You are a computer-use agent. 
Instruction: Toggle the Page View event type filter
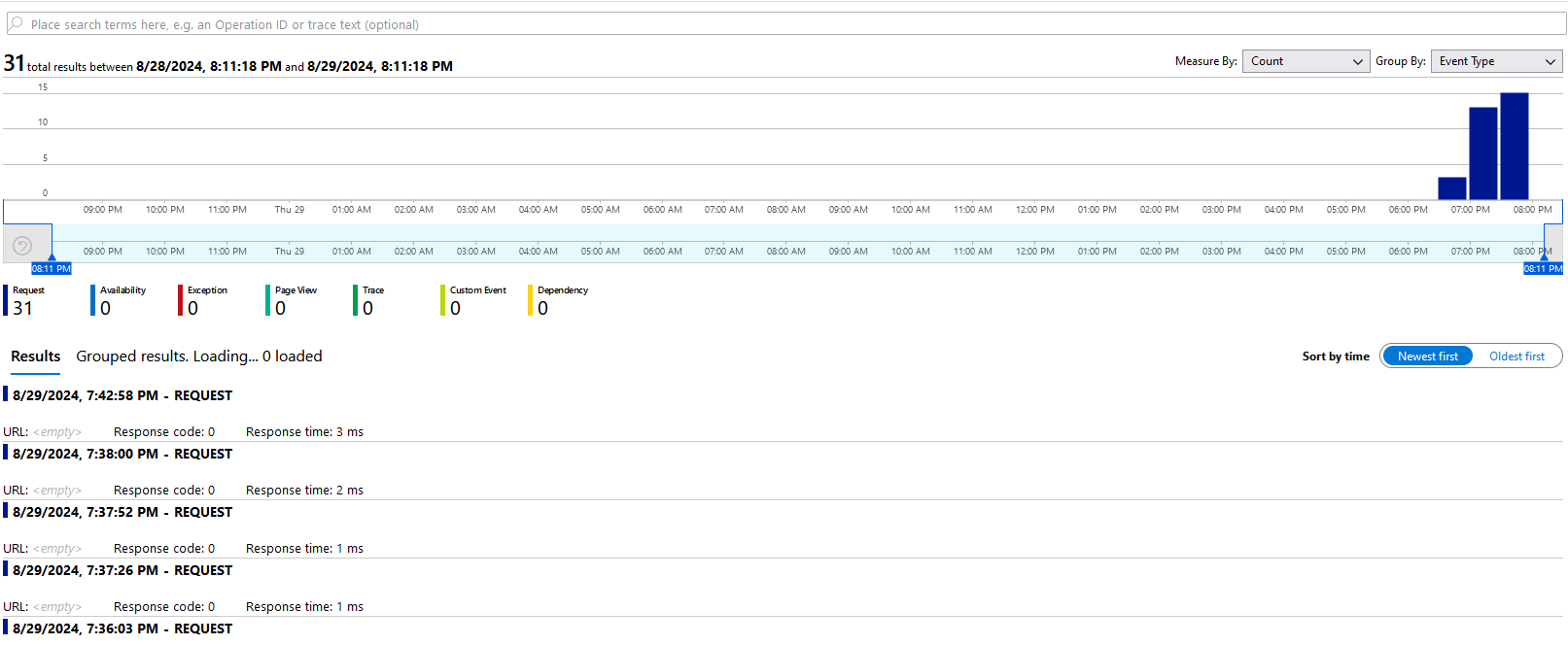293,301
